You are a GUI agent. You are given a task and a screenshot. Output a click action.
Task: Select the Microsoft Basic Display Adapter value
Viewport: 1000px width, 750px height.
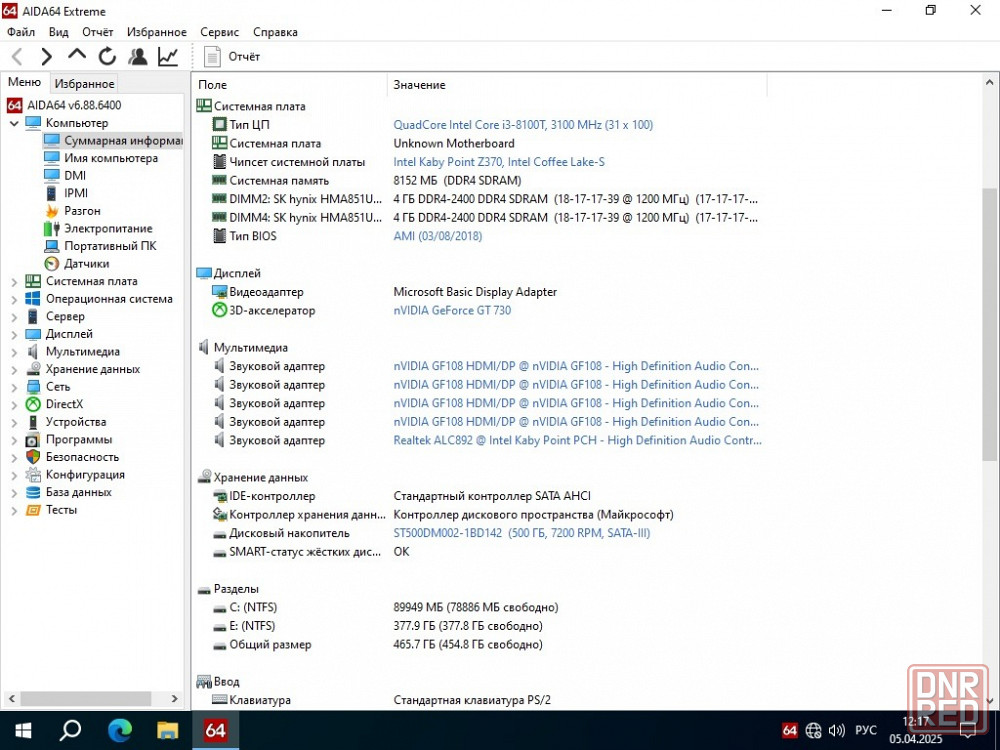[475, 292]
